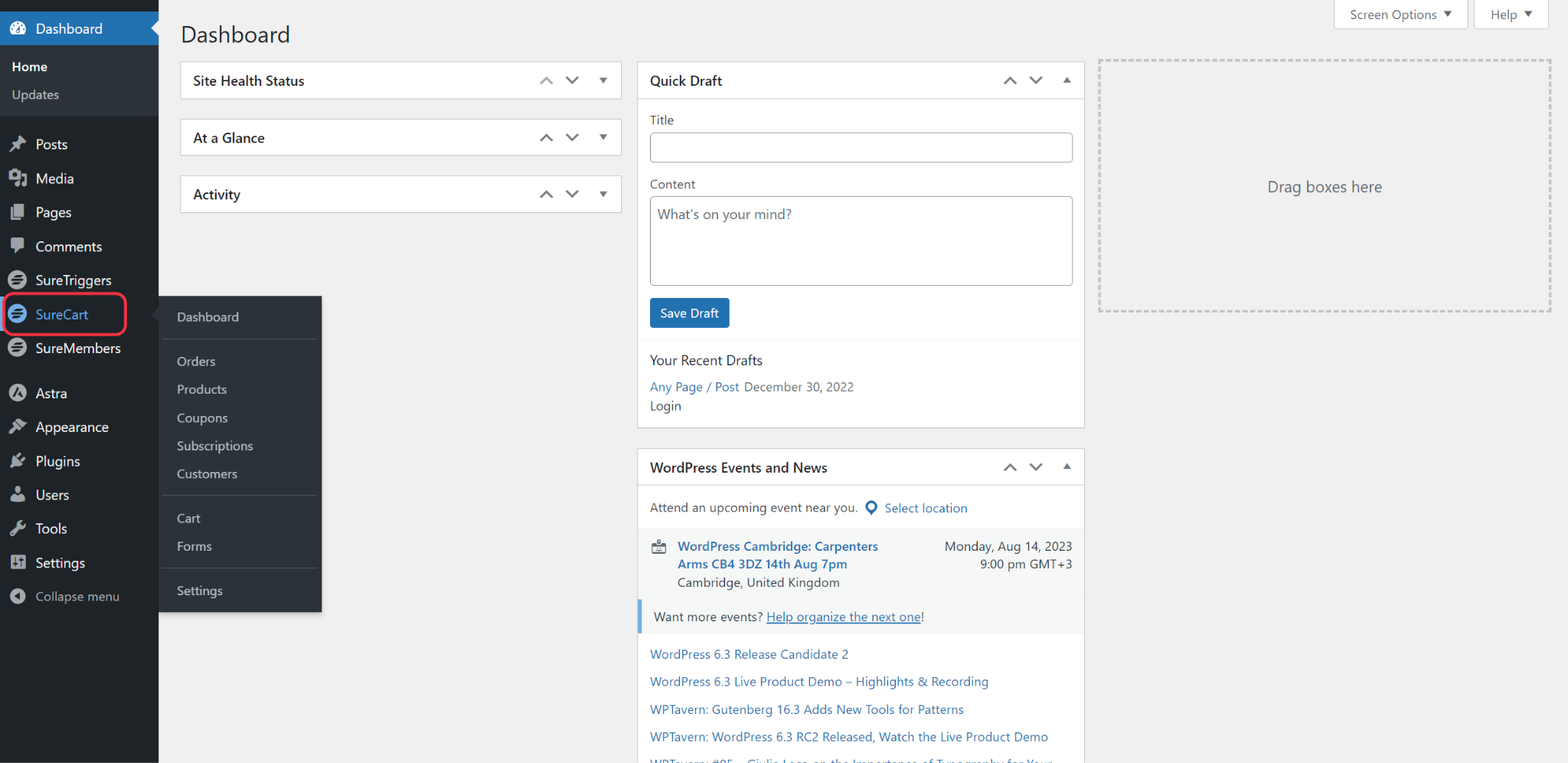Image resolution: width=1568 pixels, height=763 pixels.
Task: Open the Help dropdown
Action: [1510, 14]
